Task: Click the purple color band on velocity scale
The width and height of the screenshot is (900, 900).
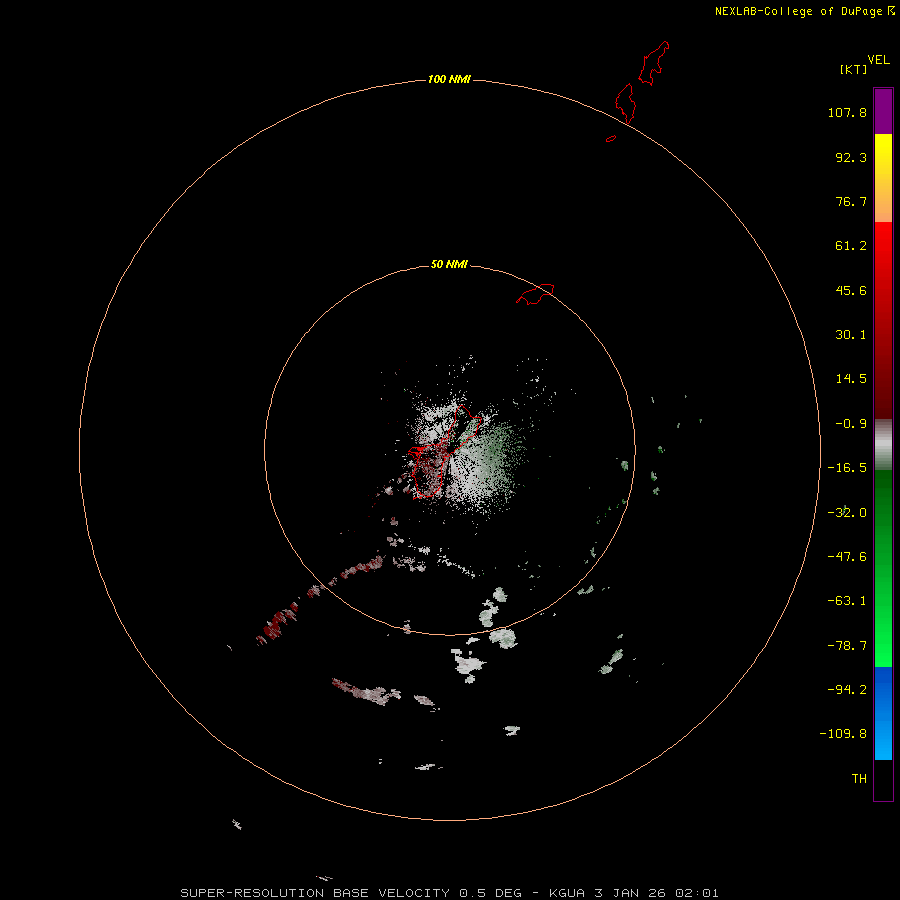Action: 883,111
